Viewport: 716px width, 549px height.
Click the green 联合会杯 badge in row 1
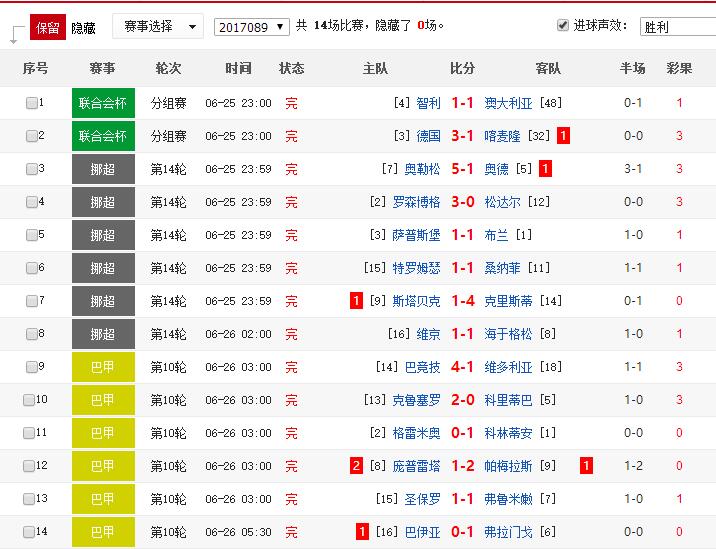(x=103, y=103)
